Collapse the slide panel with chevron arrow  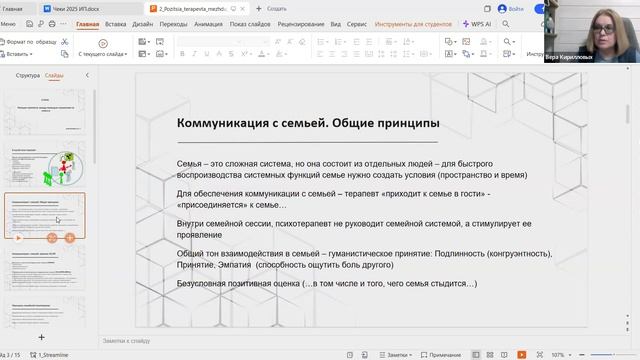pos(87,75)
